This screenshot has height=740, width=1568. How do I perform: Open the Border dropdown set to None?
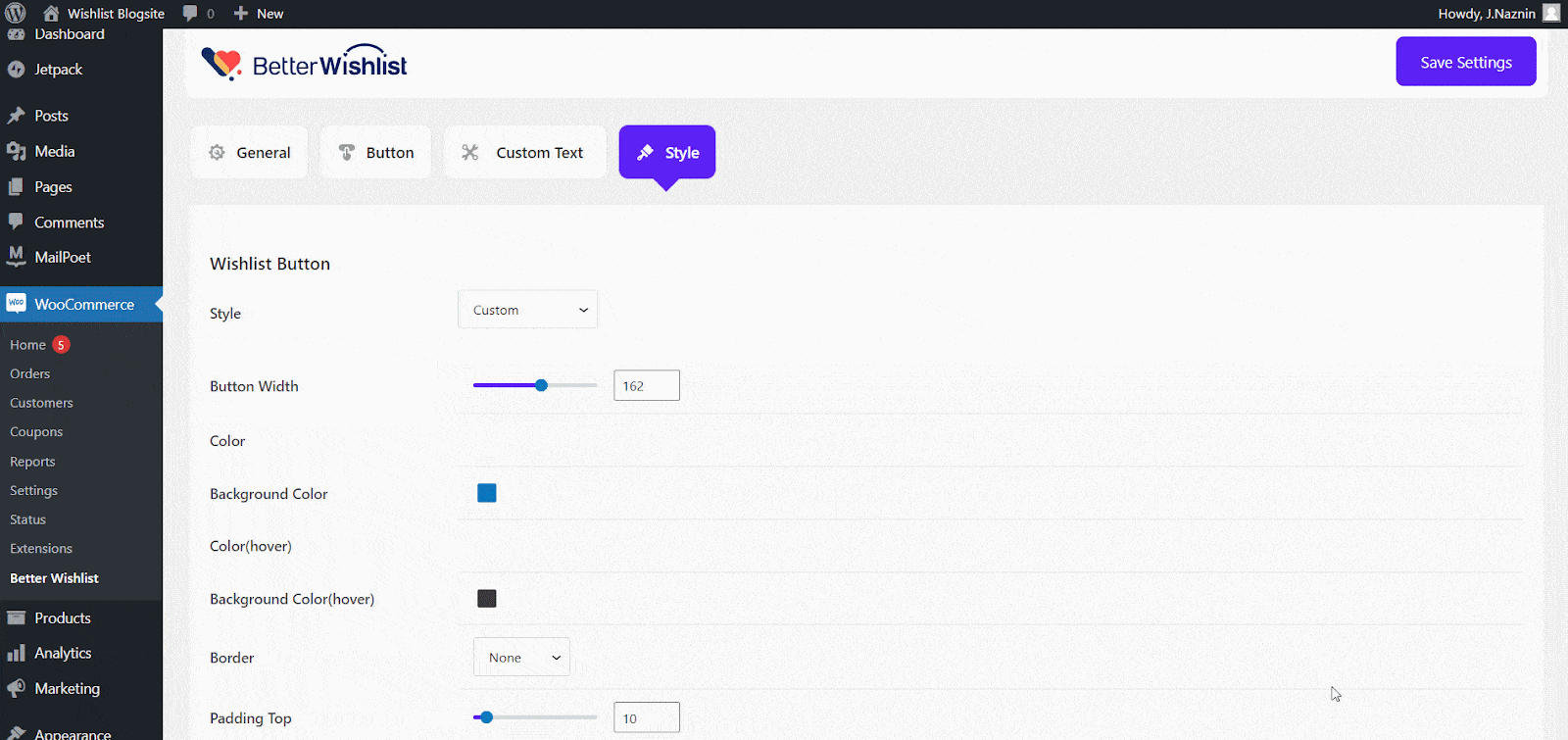click(x=522, y=658)
